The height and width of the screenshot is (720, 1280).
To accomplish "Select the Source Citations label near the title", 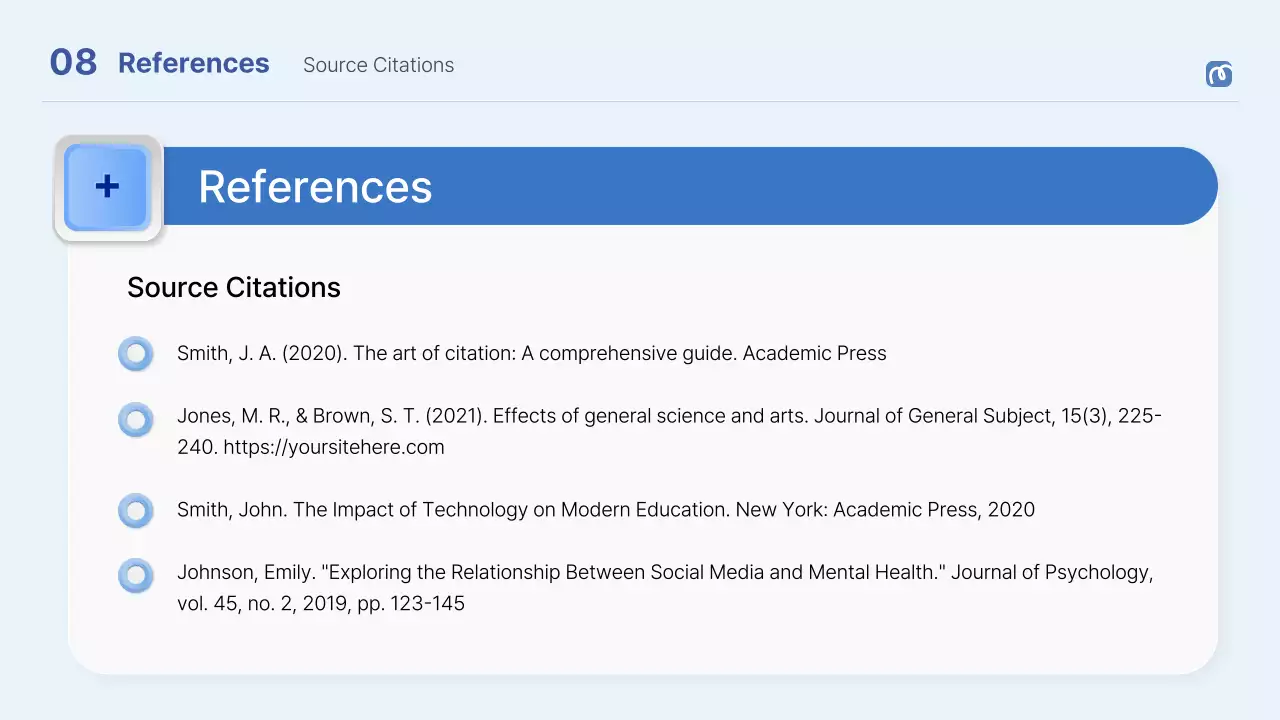I will tap(378, 65).
